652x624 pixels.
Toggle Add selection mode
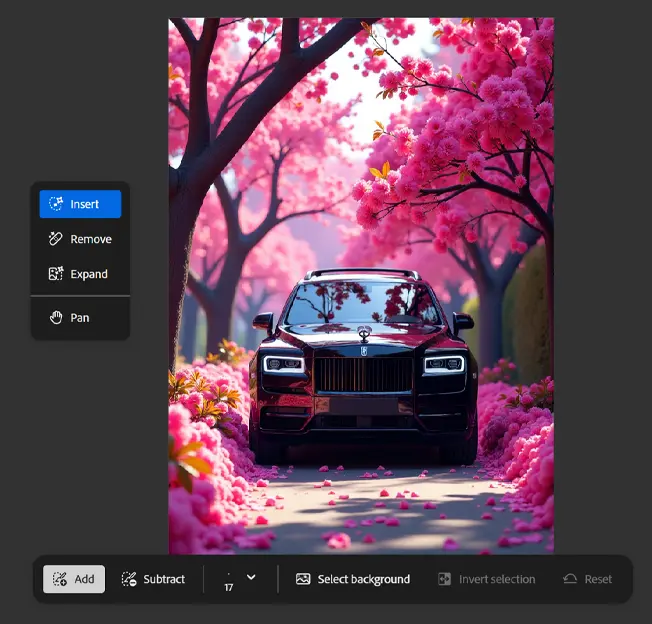click(74, 579)
